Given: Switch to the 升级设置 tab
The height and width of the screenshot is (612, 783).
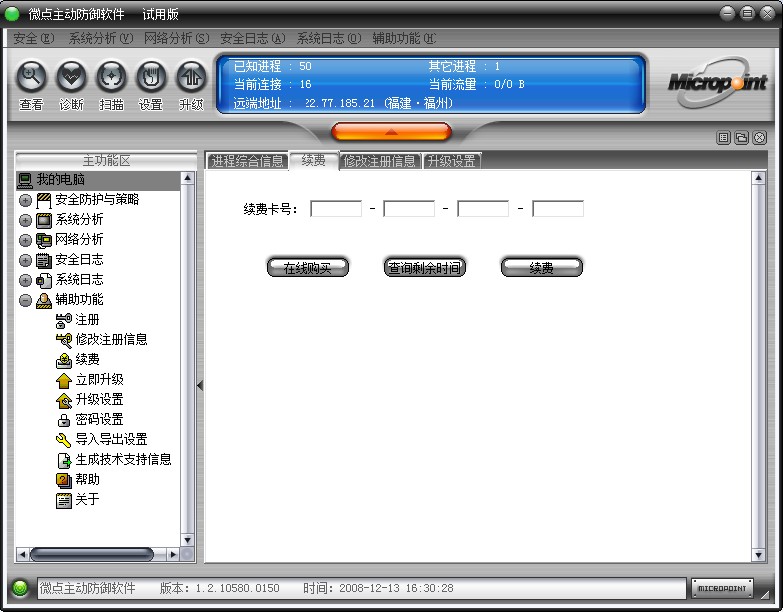Looking at the screenshot, I should point(452,161).
